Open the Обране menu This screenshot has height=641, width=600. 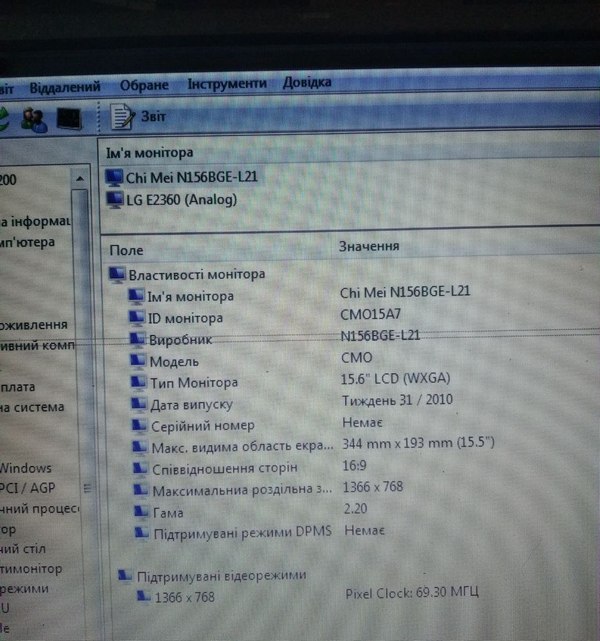click(144, 86)
